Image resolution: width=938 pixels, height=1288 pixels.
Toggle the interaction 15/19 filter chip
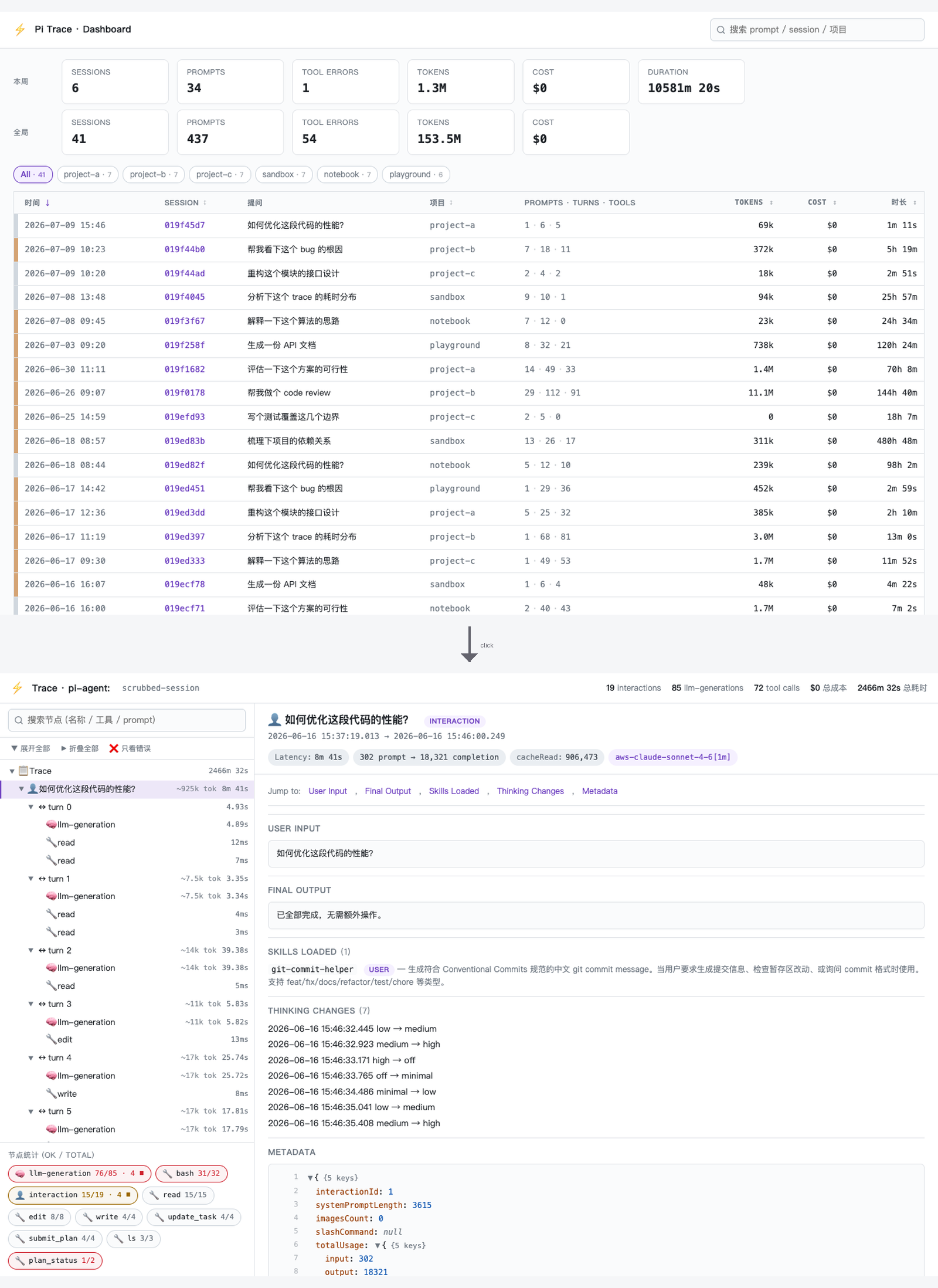pos(73,1195)
